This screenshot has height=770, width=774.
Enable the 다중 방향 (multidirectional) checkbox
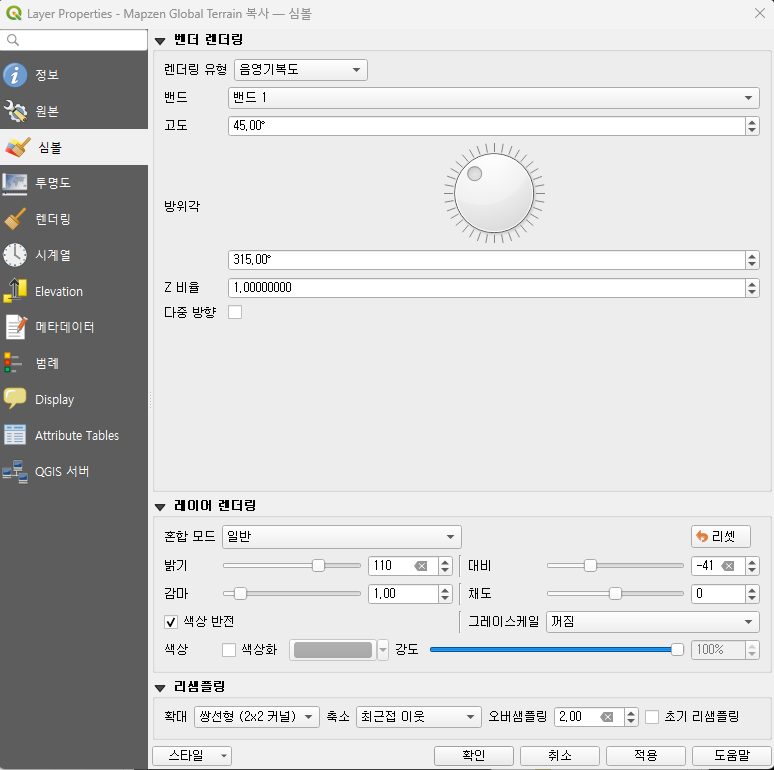(x=235, y=312)
